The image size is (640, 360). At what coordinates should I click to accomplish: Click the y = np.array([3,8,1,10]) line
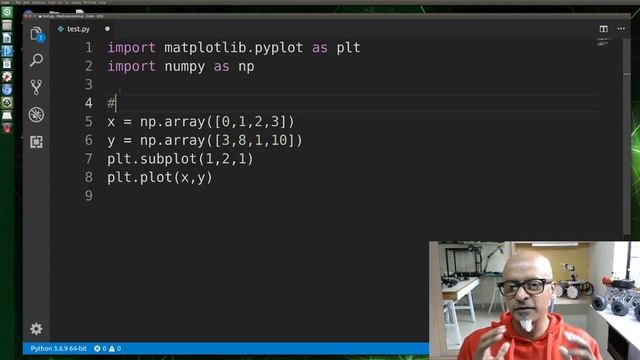204,140
